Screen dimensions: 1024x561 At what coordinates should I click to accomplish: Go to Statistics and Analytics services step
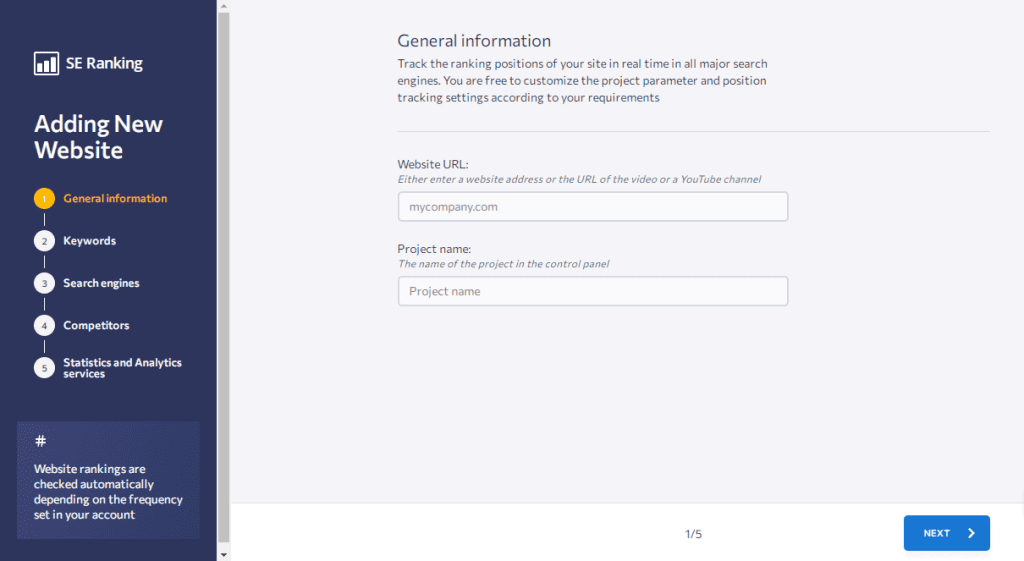pos(122,368)
